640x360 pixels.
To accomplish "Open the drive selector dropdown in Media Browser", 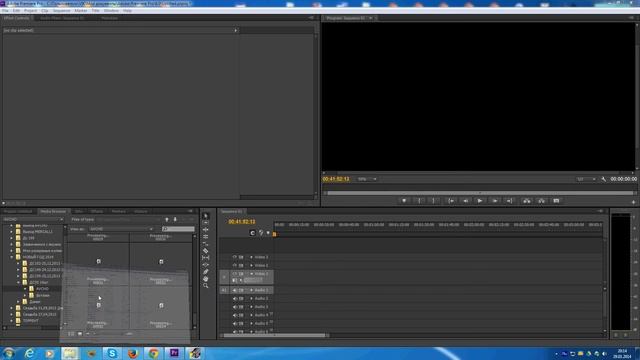I will point(33,220).
